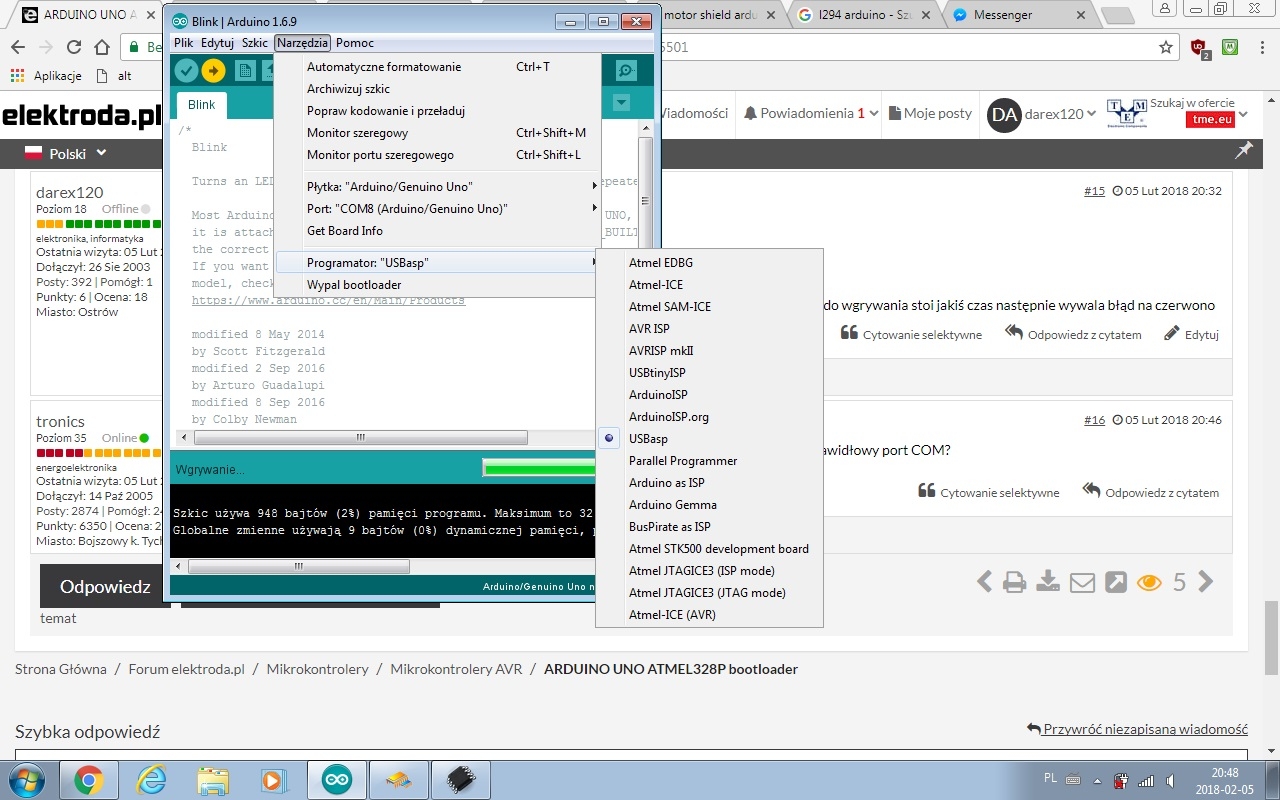
Task: Open Moje posty link
Action: 930,113
